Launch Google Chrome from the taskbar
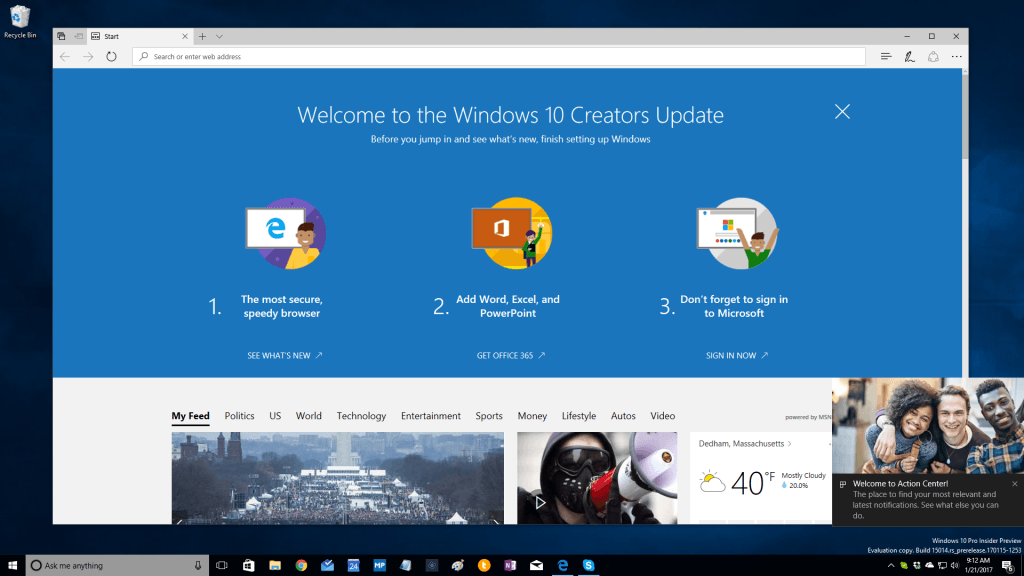The height and width of the screenshot is (576, 1024). coord(301,565)
